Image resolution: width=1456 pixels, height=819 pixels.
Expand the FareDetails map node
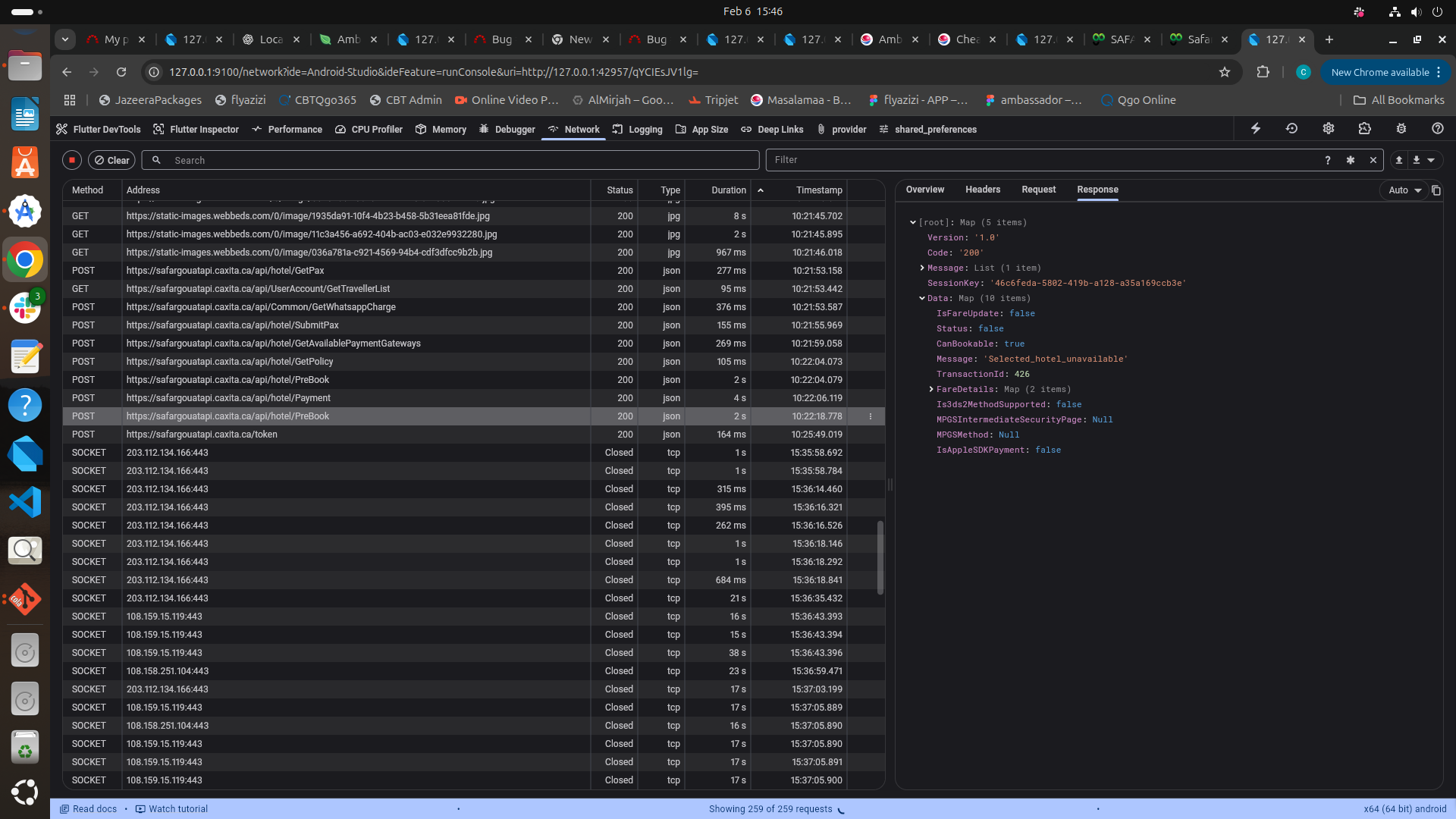tap(931, 389)
